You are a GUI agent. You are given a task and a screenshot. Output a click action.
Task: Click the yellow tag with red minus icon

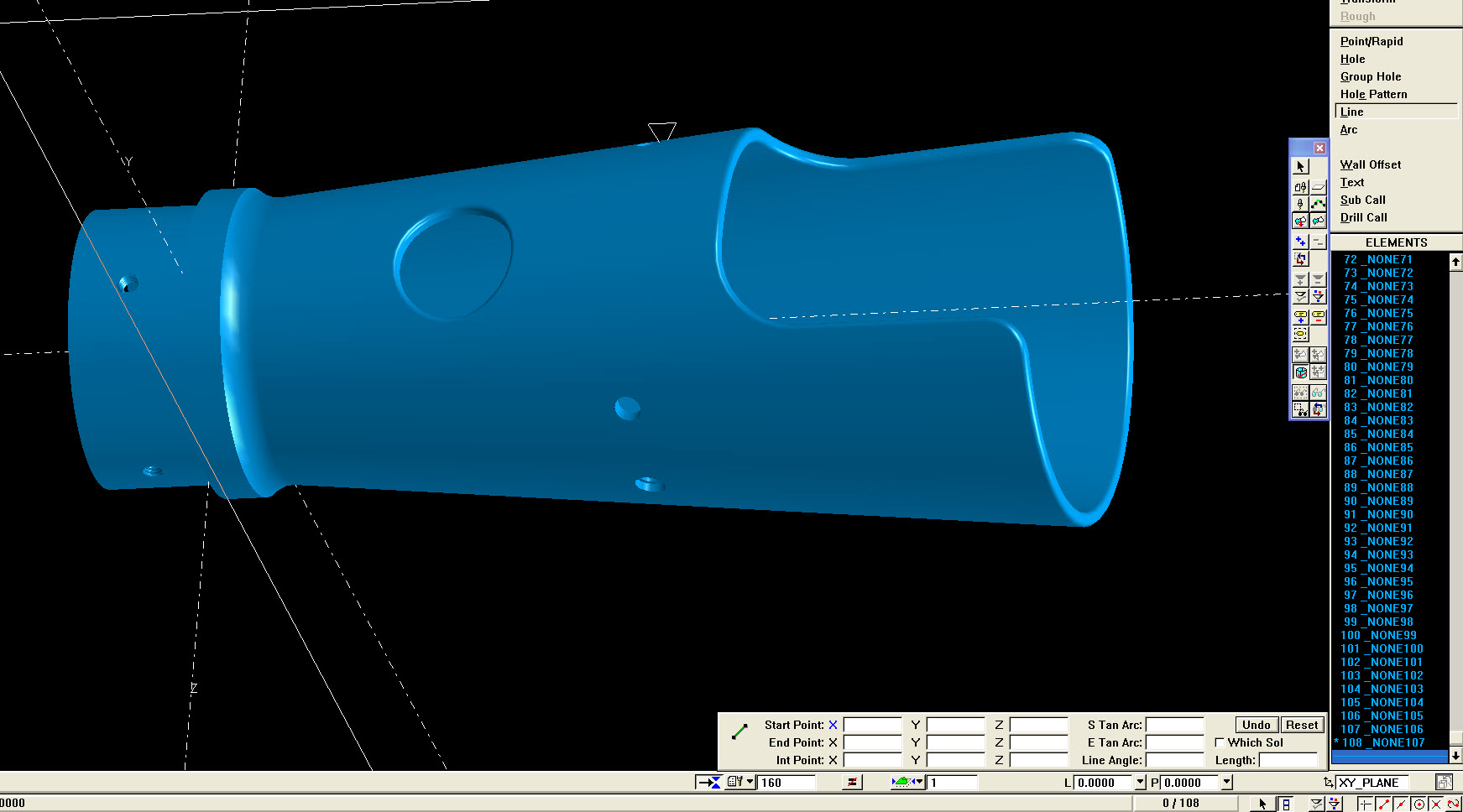pos(1318,316)
